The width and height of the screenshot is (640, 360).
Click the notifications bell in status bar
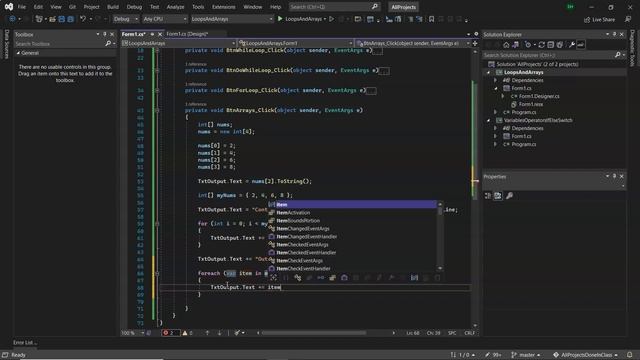(x=630, y=355)
